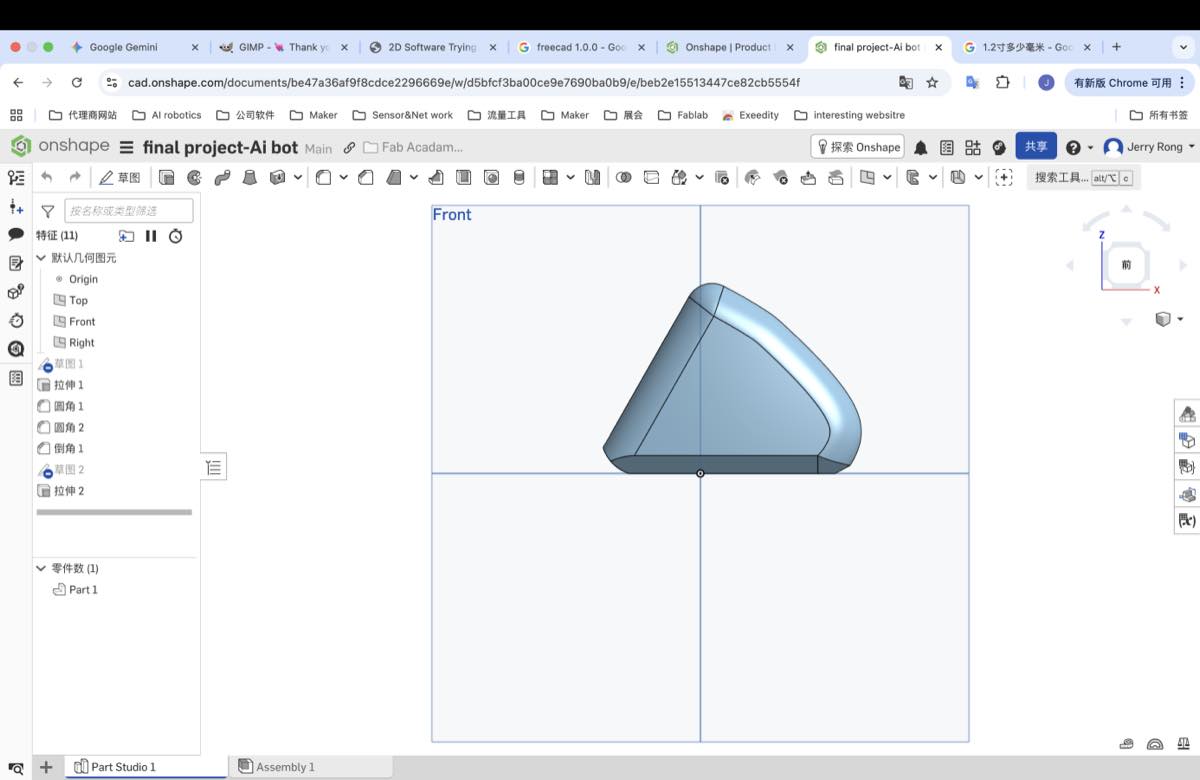
Task: Open the Plane tool dropdown arrow
Action: click(887, 177)
